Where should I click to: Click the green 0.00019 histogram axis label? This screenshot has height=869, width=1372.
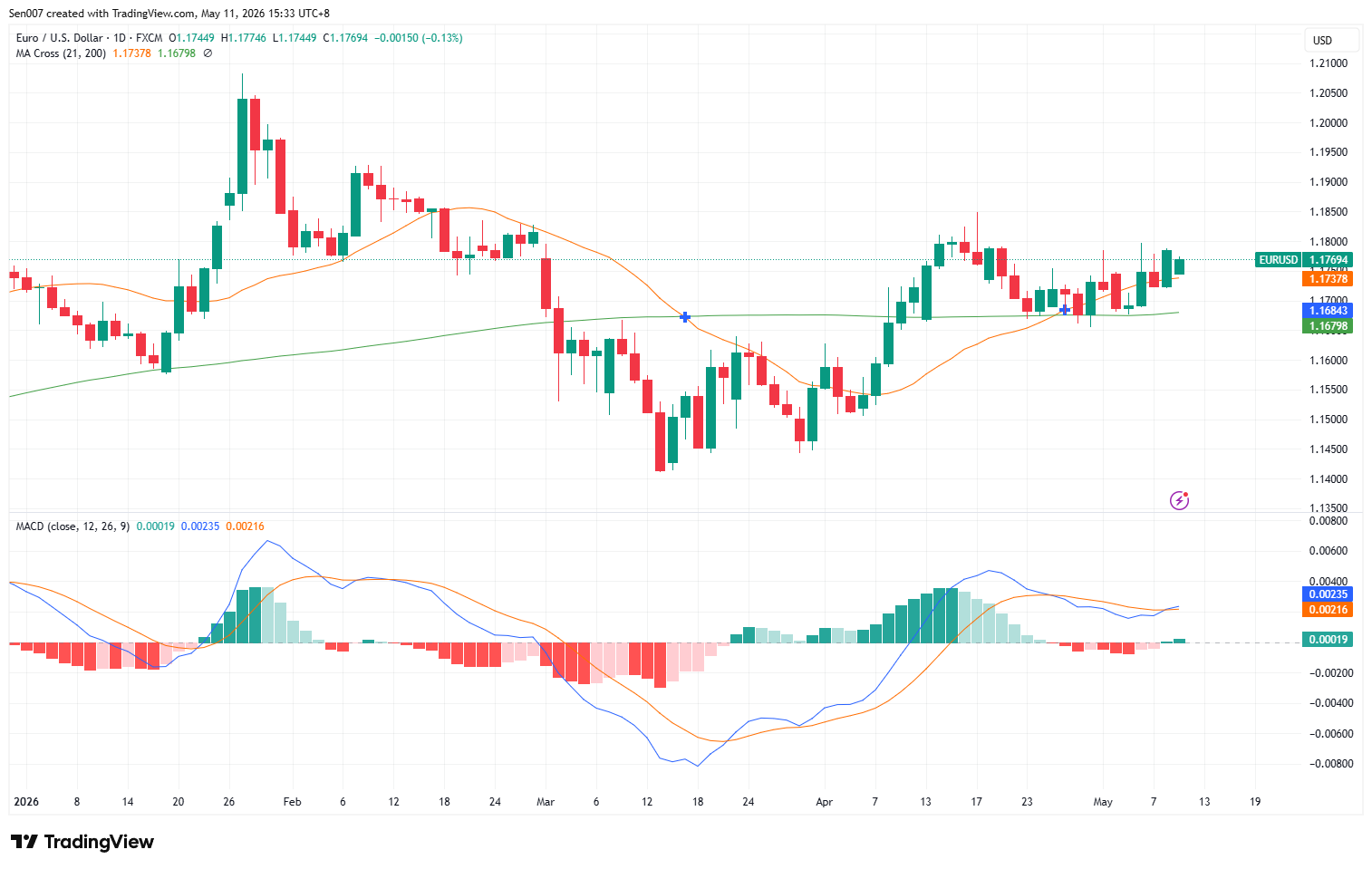pos(1328,640)
